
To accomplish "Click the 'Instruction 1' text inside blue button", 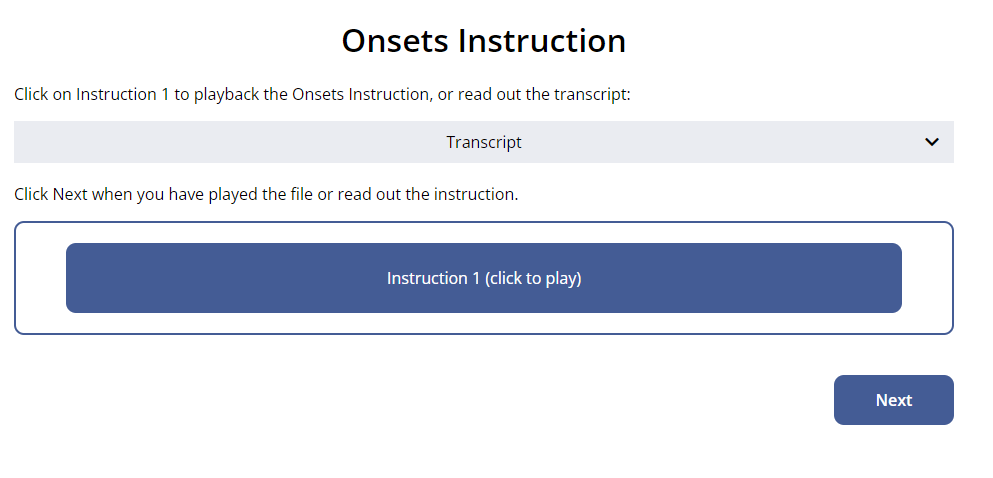I will tap(434, 278).
